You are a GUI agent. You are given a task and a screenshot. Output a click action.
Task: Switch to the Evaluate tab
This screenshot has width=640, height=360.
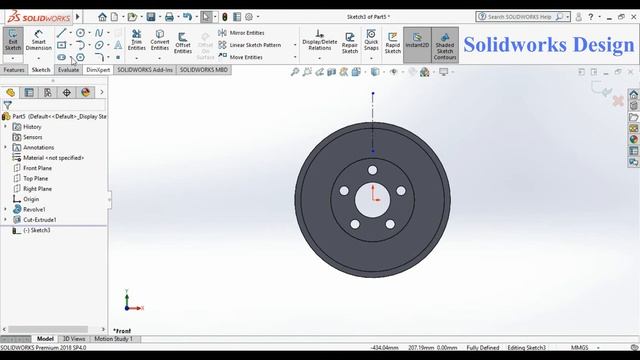point(68,70)
